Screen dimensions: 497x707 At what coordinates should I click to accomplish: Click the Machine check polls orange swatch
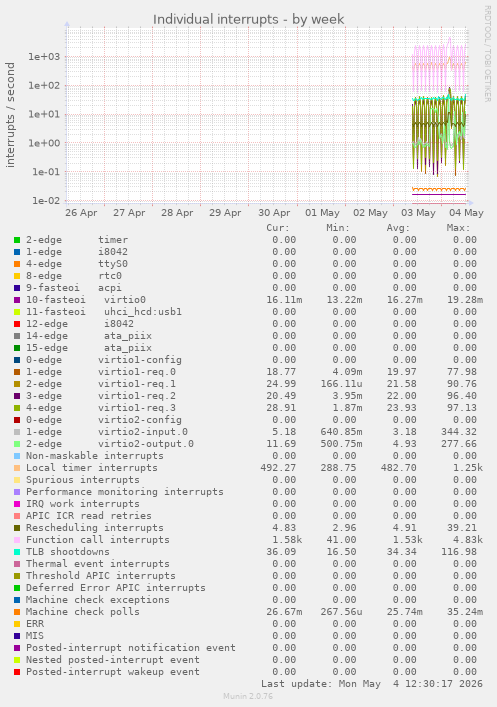[17, 612]
